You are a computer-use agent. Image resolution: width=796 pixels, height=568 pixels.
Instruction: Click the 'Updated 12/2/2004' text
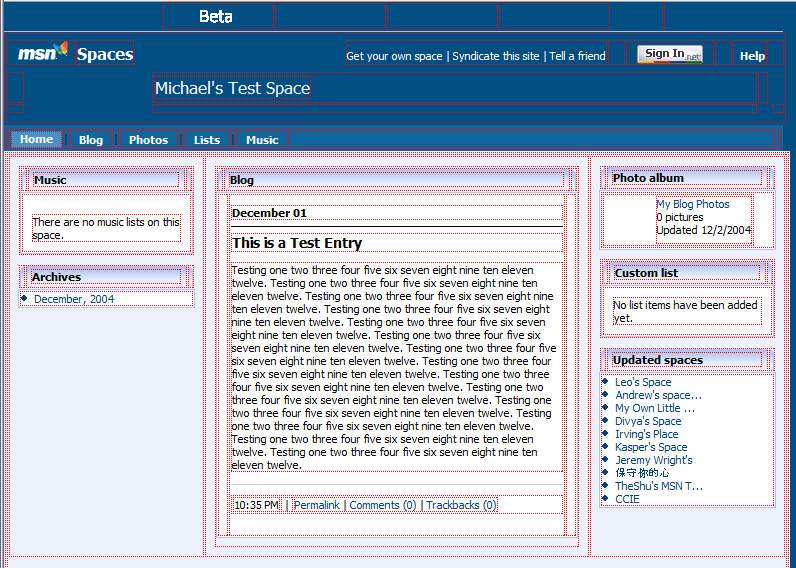(703, 230)
